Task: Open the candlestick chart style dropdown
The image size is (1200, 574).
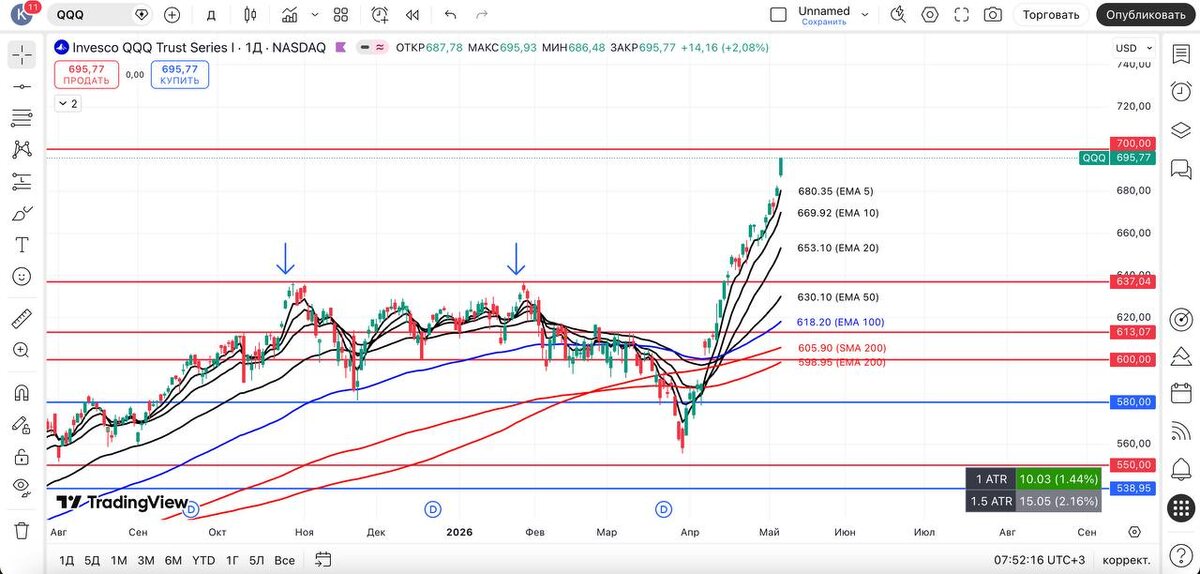Action: [x=250, y=15]
